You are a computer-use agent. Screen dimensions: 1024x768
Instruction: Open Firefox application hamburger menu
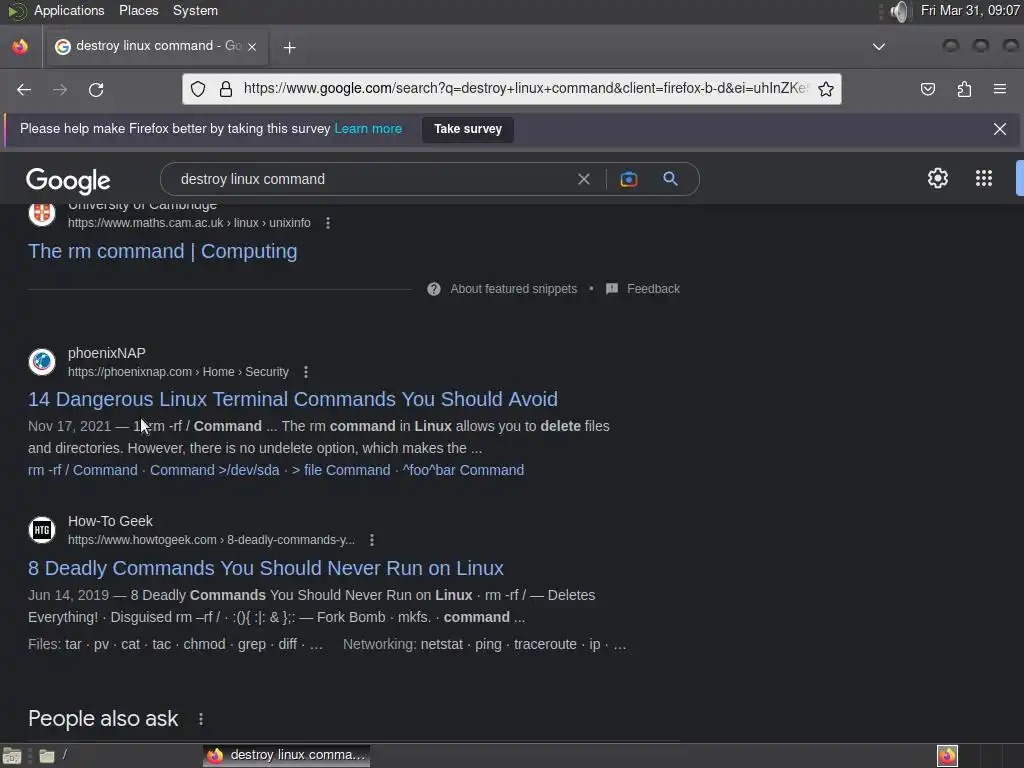(1000, 89)
